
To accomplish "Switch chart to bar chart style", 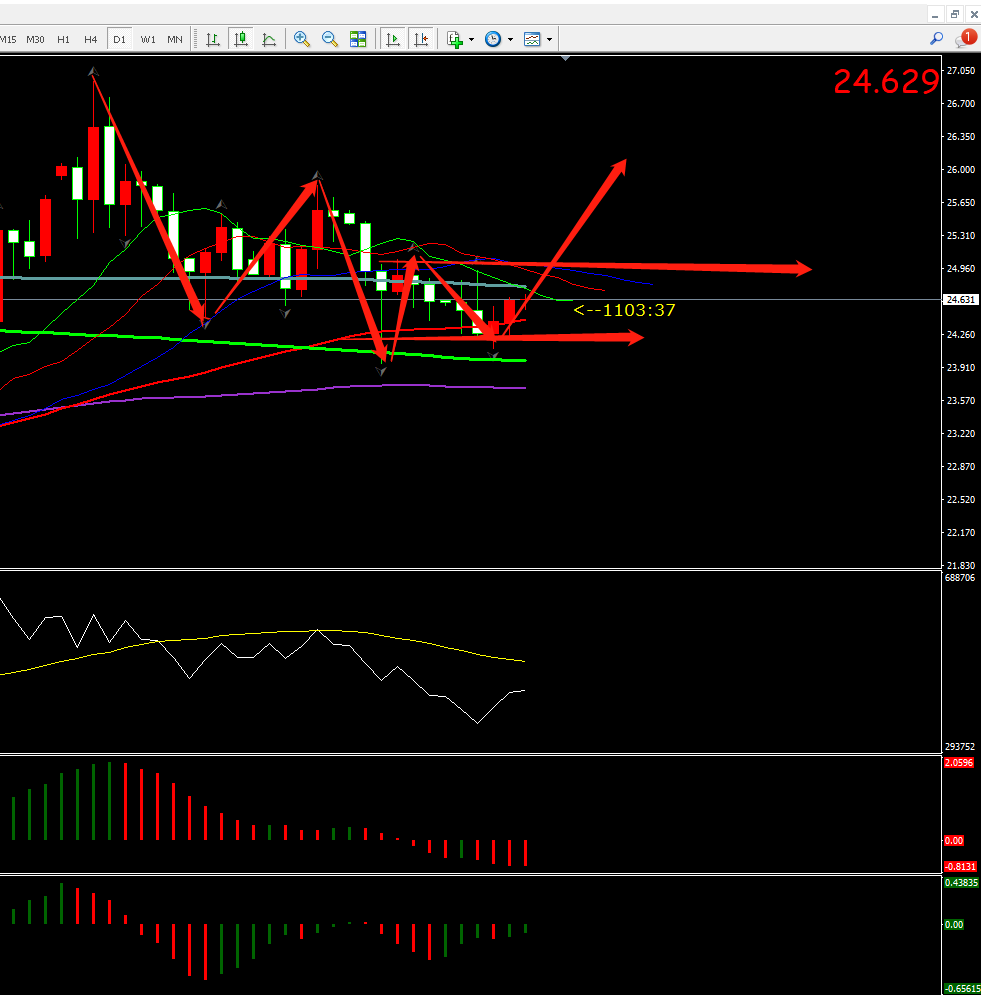I will pos(213,39).
